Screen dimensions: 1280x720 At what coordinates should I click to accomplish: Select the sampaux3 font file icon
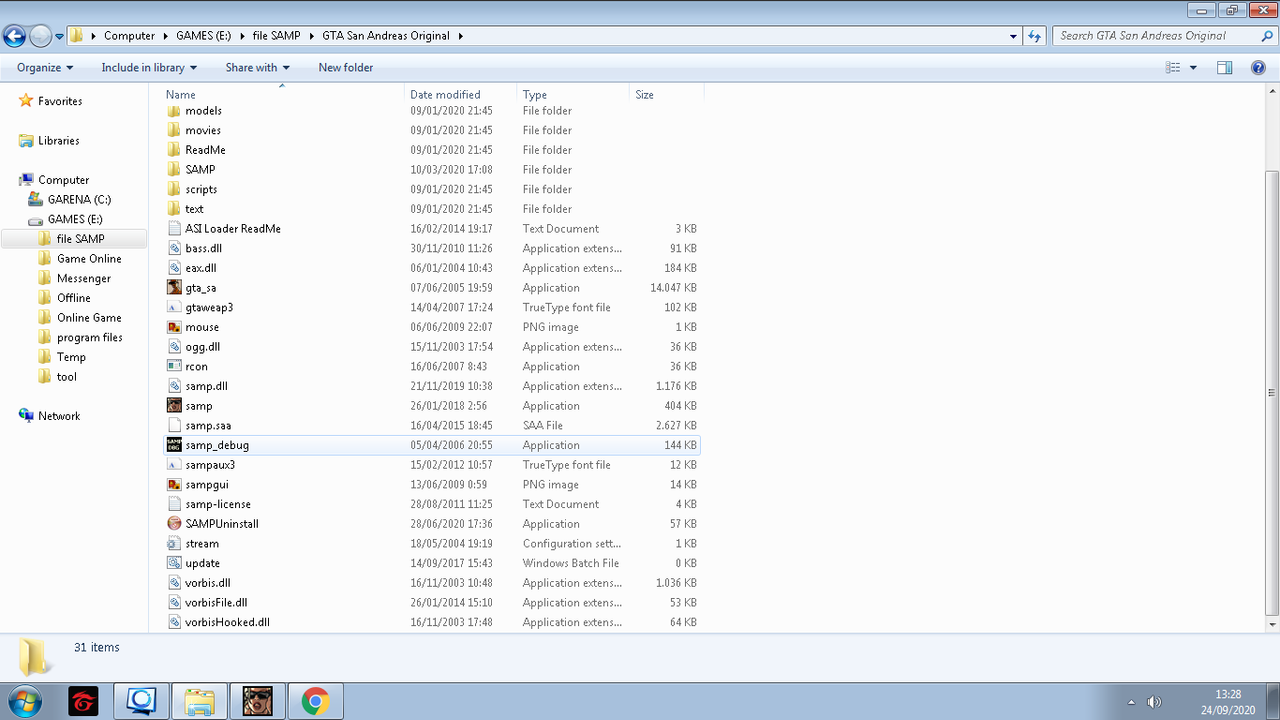pyautogui.click(x=174, y=465)
